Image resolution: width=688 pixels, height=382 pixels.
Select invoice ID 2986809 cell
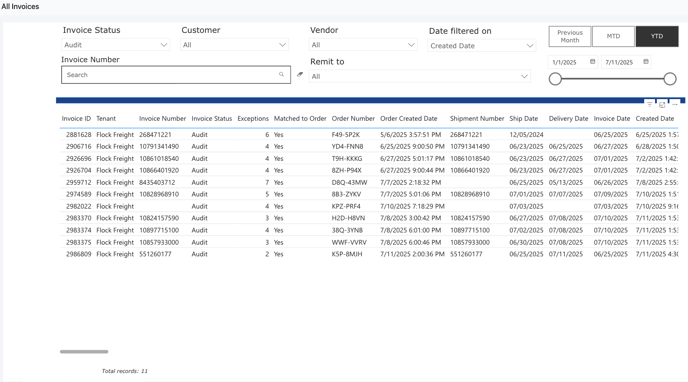[x=79, y=254]
